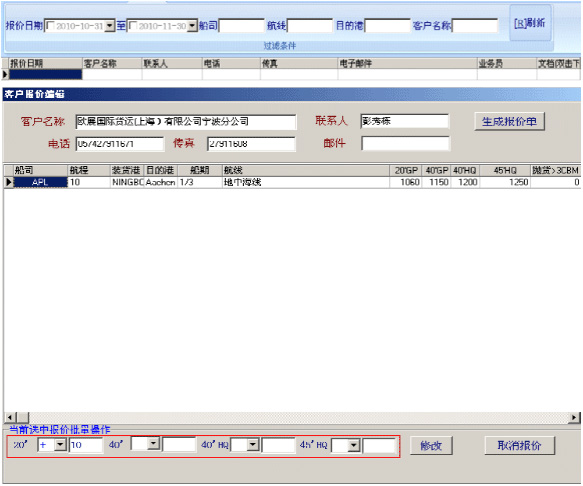Click the 业务员 column header
The height and width of the screenshot is (486, 583).
click(x=507, y=64)
